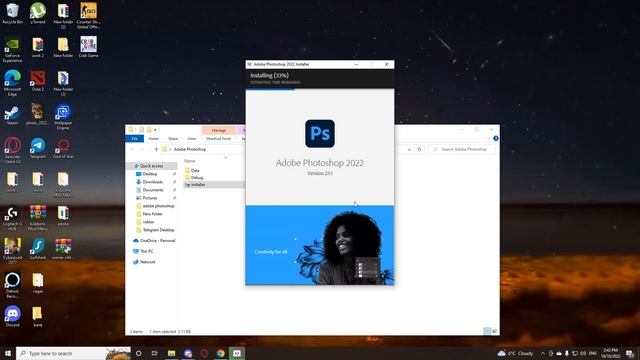The image size is (640, 360).
Task: Select the work 2 folder on desktop
Action: coord(38,47)
